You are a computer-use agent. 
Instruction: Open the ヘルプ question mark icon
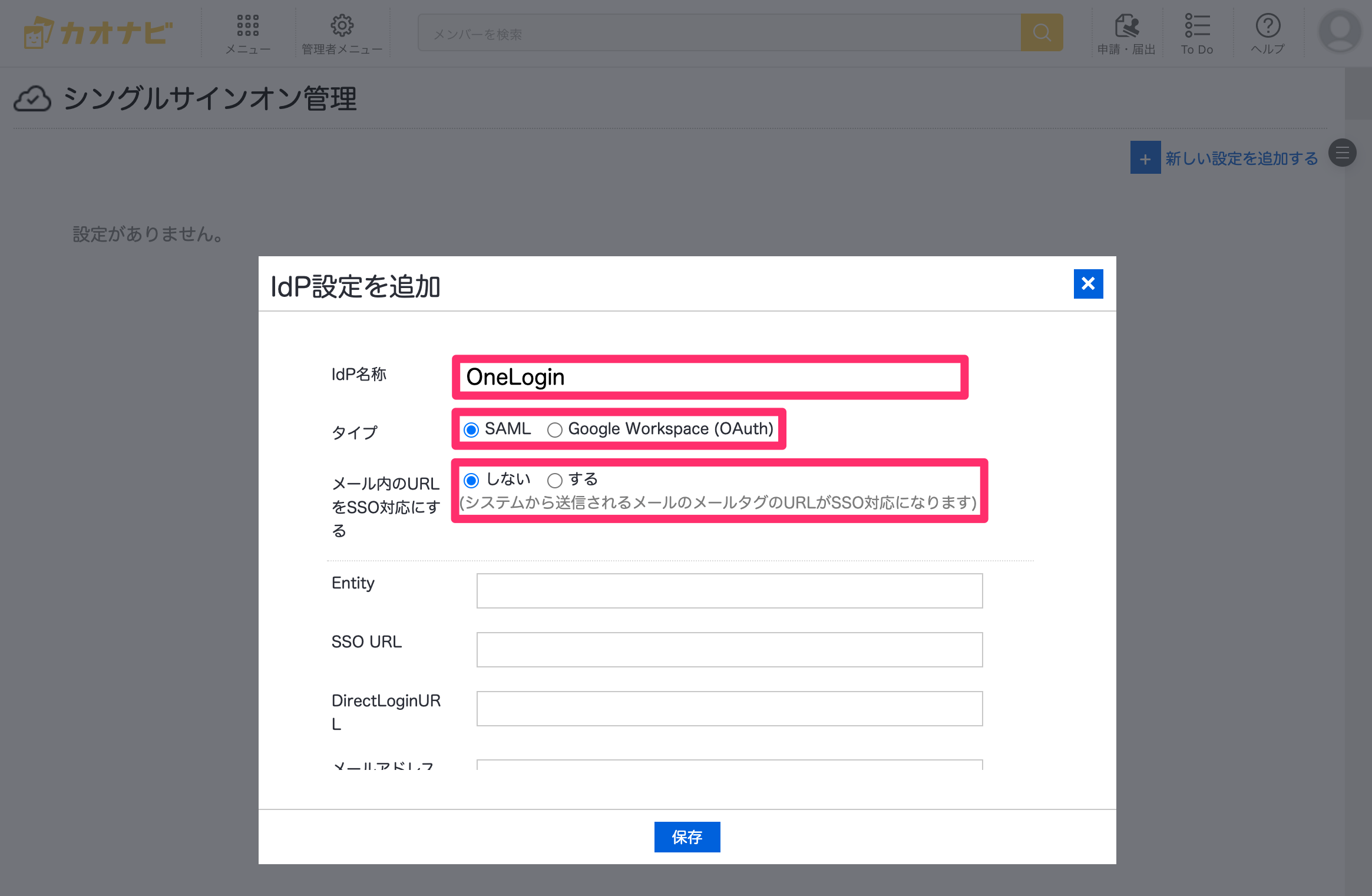point(1268,26)
